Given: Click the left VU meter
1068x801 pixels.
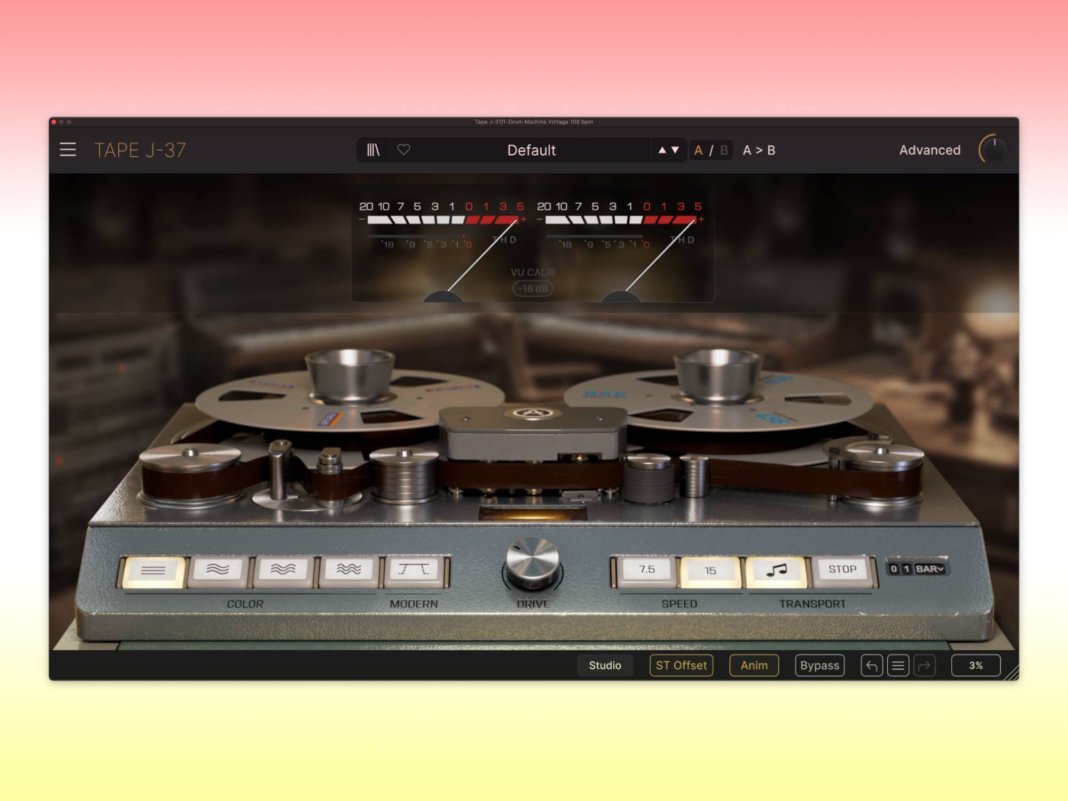Looking at the screenshot, I should (x=443, y=249).
